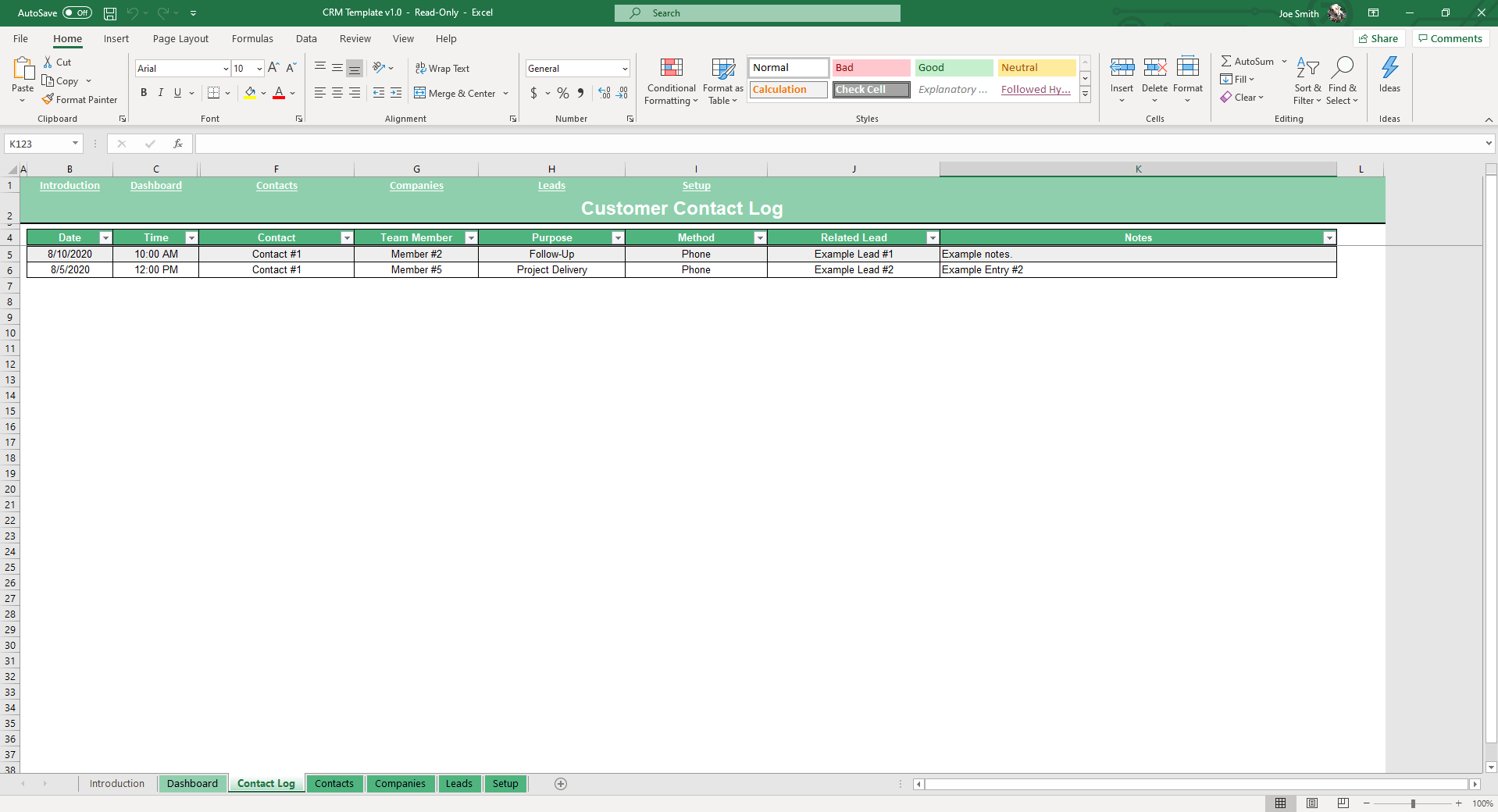Open Find & Select magnifier
This screenshot has height=812, width=1498.
[1343, 80]
